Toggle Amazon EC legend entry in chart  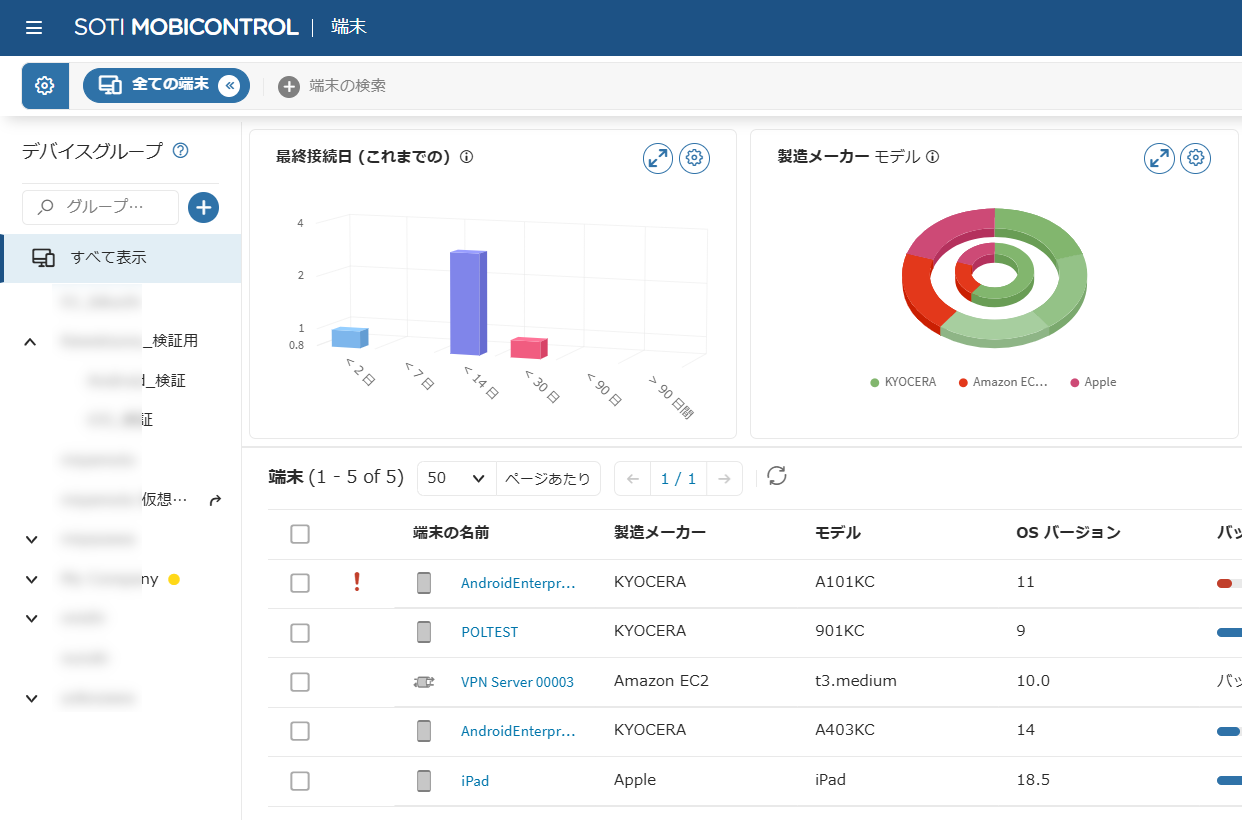(1003, 382)
